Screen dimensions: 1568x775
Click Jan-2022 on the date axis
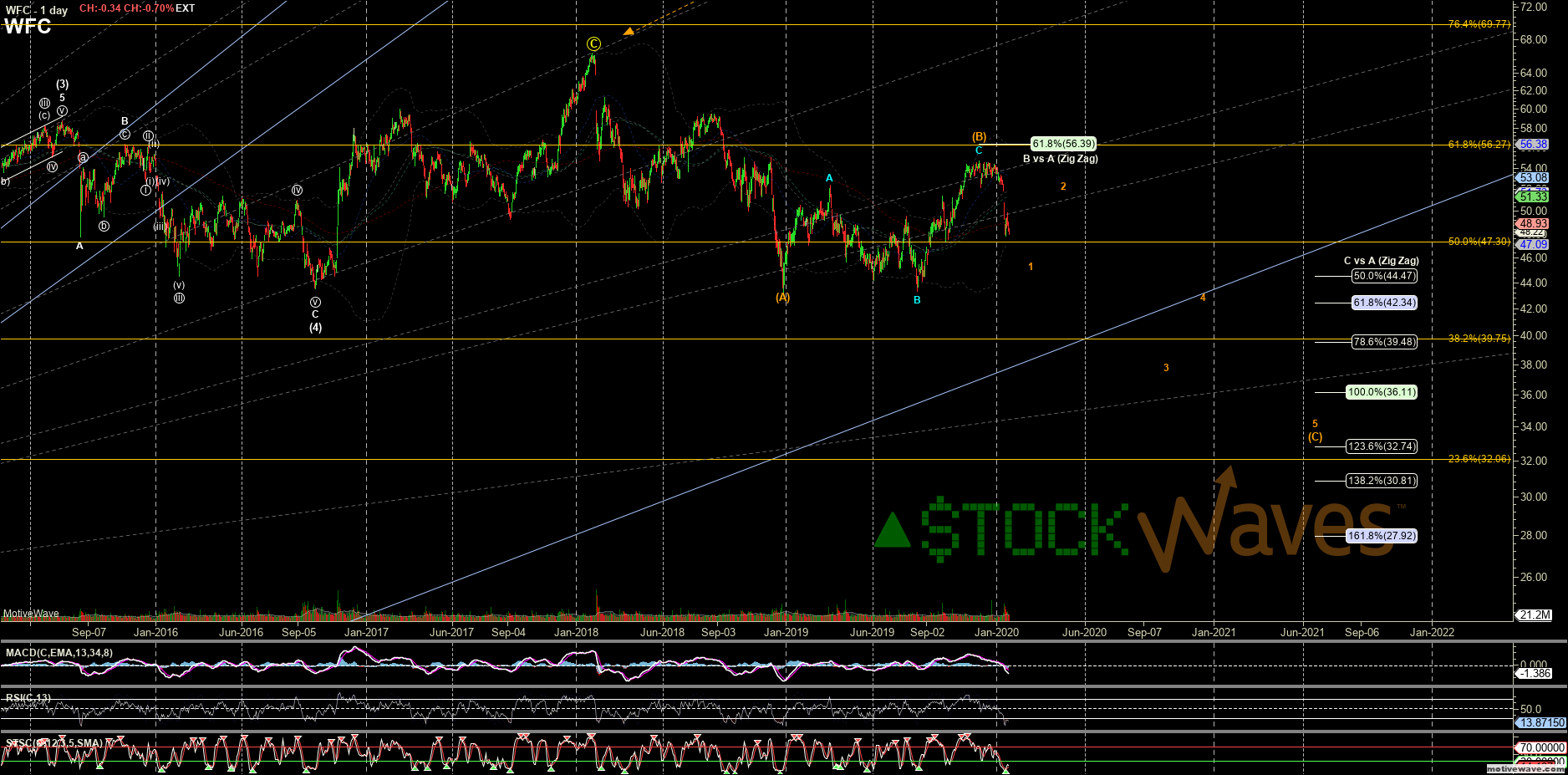tap(1432, 633)
